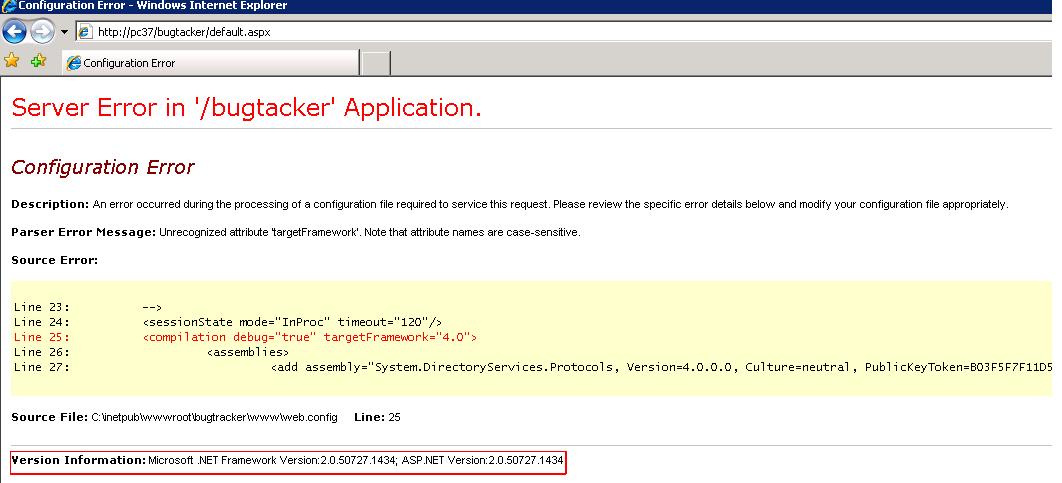Click the 'Parser Error Message:' label
The width and height of the screenshot is (1062, 483).
[84, 232]
